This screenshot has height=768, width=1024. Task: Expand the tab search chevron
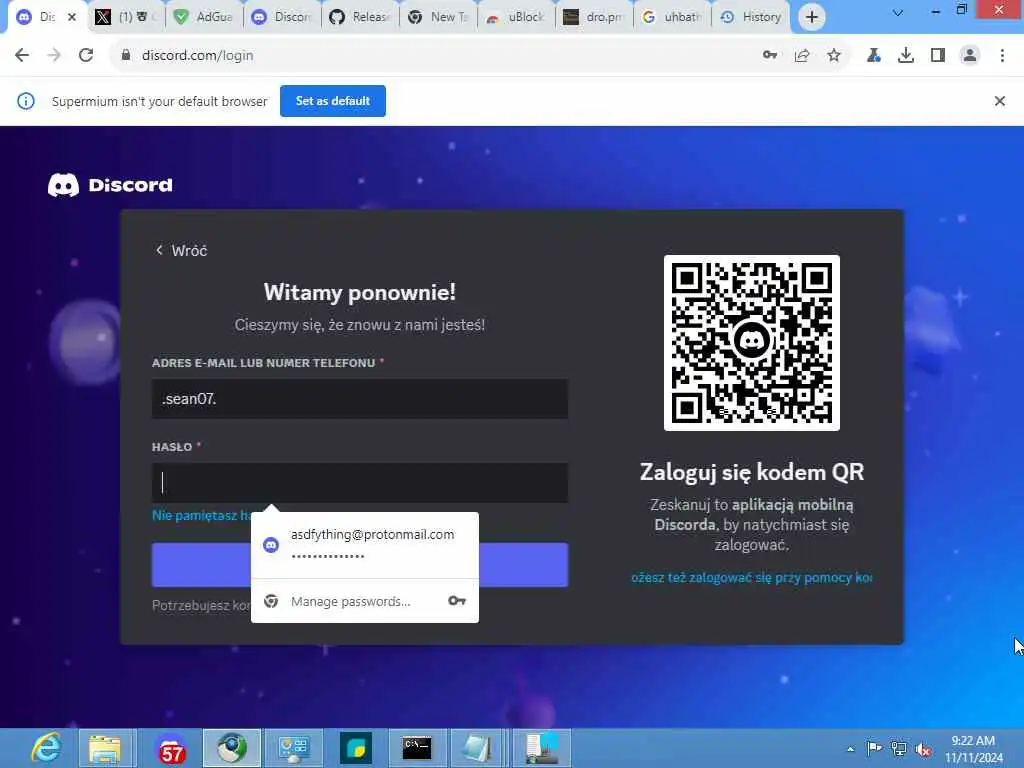click(x=898, y=13)
